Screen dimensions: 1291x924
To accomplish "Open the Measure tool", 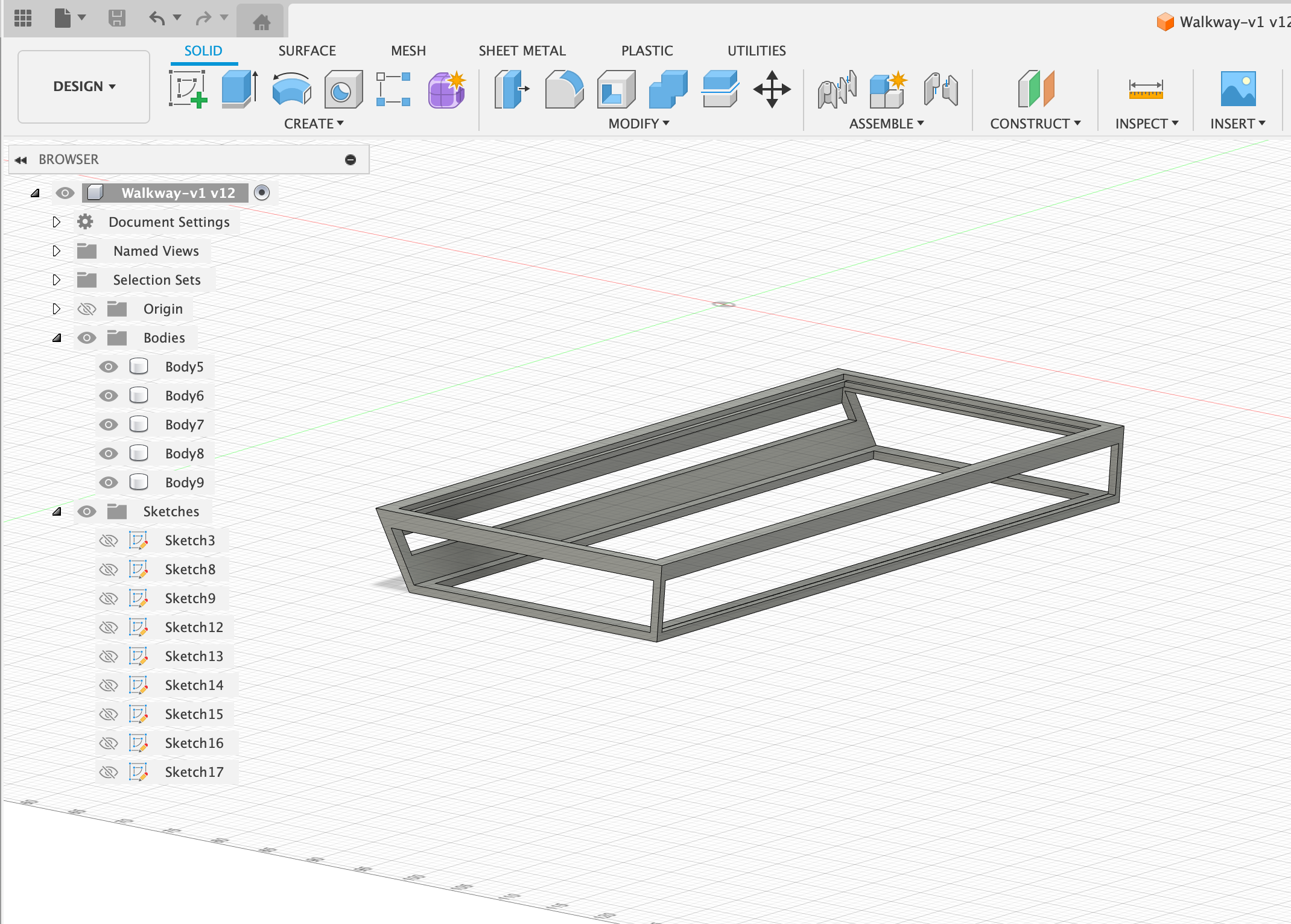I will pyautogui.click(x=1145, y=90).
